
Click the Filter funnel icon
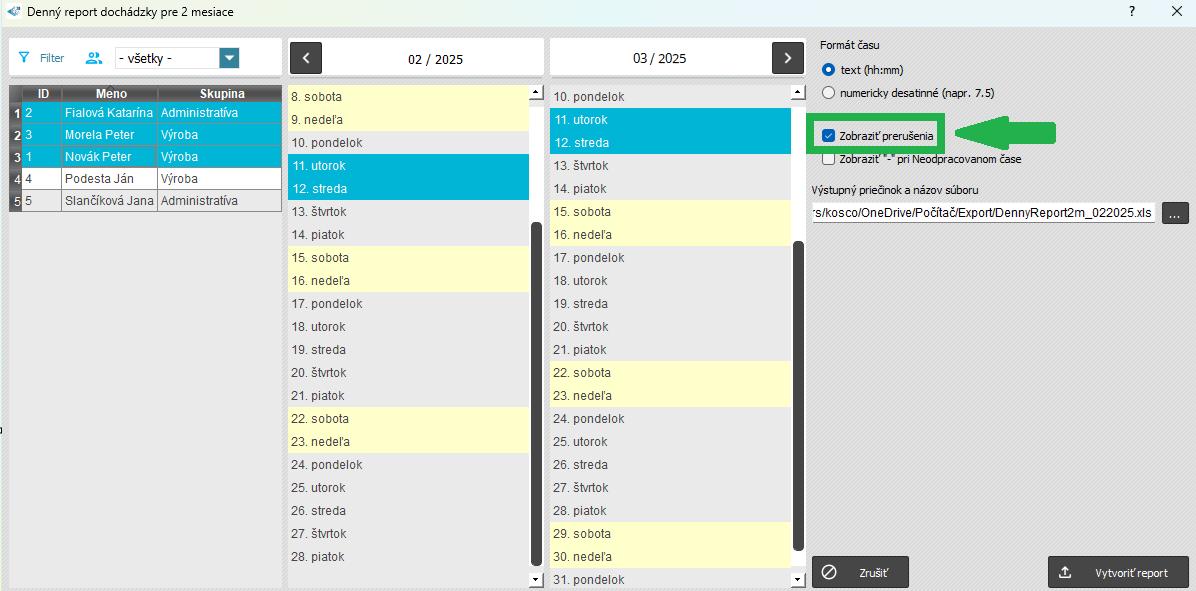(24, 58)
